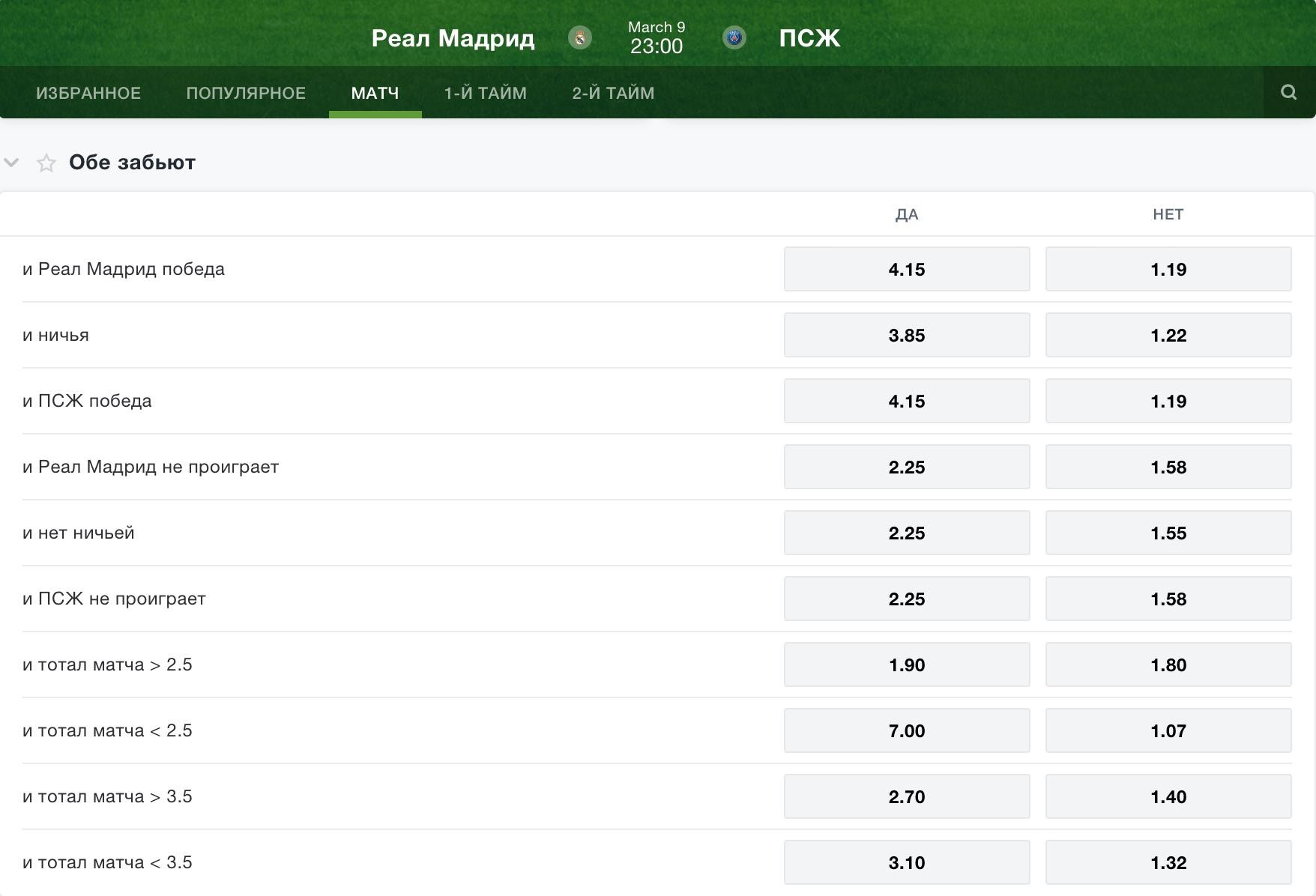Open the ИЗБРАННОЕ tab
The image size is (1316, 896).
[x=88, y=93]
